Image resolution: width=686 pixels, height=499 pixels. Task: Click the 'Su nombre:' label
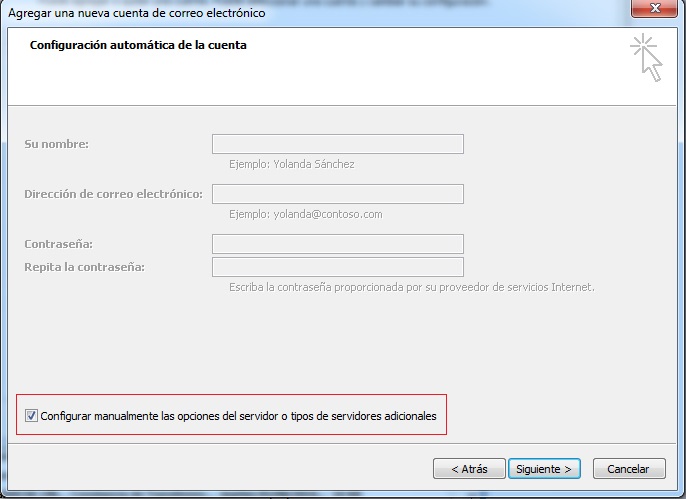(56, 144)
